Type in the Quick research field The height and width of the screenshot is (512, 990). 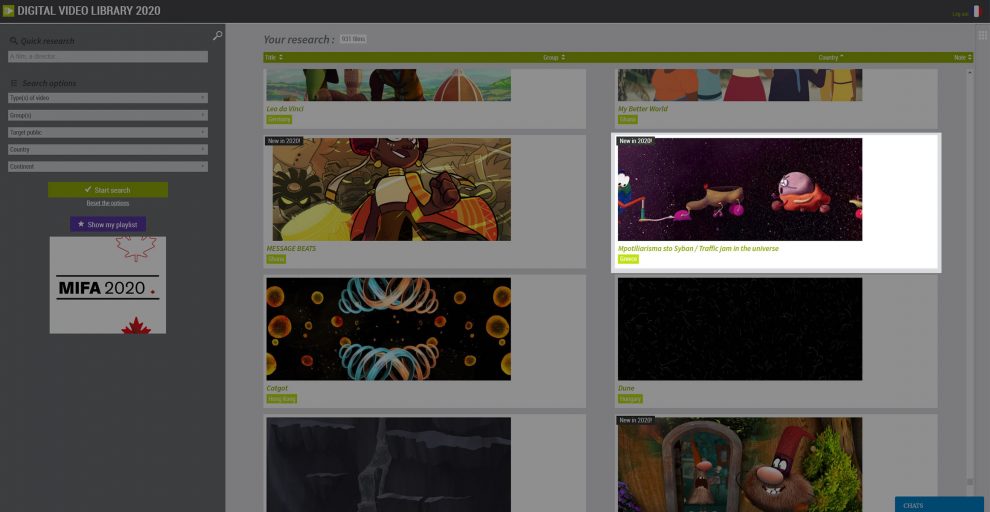[x=108, y=57]
